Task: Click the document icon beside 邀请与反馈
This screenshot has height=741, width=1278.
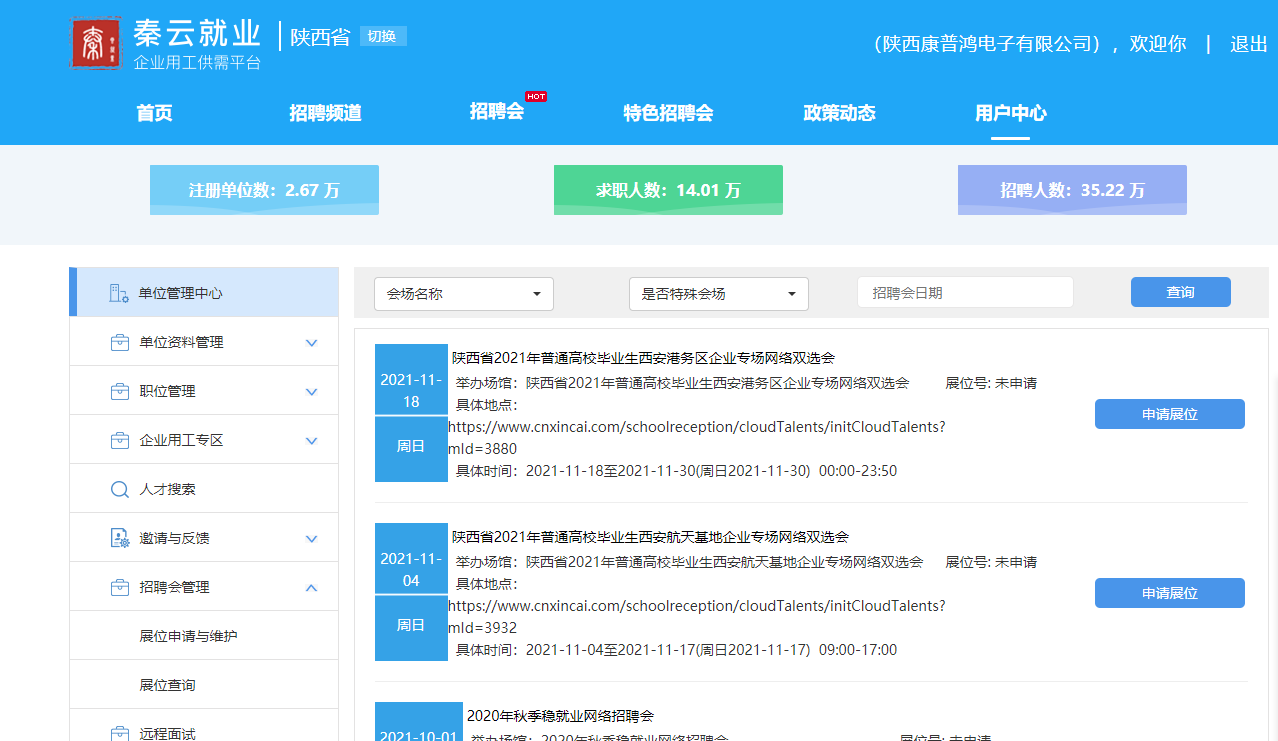Action: (120, 538)
